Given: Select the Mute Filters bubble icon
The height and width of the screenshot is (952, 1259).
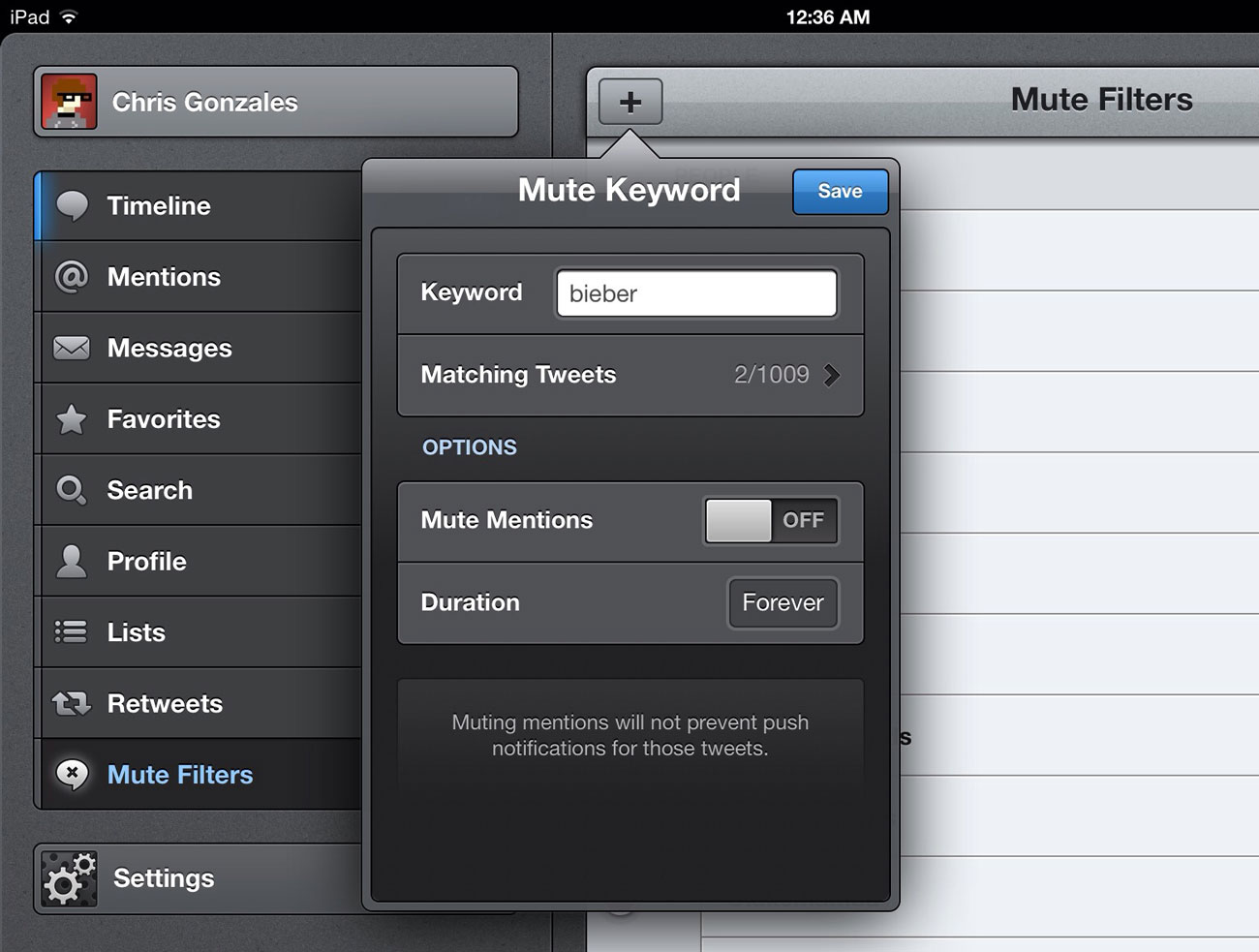Looking at the screenshot, I should point(72,775).
